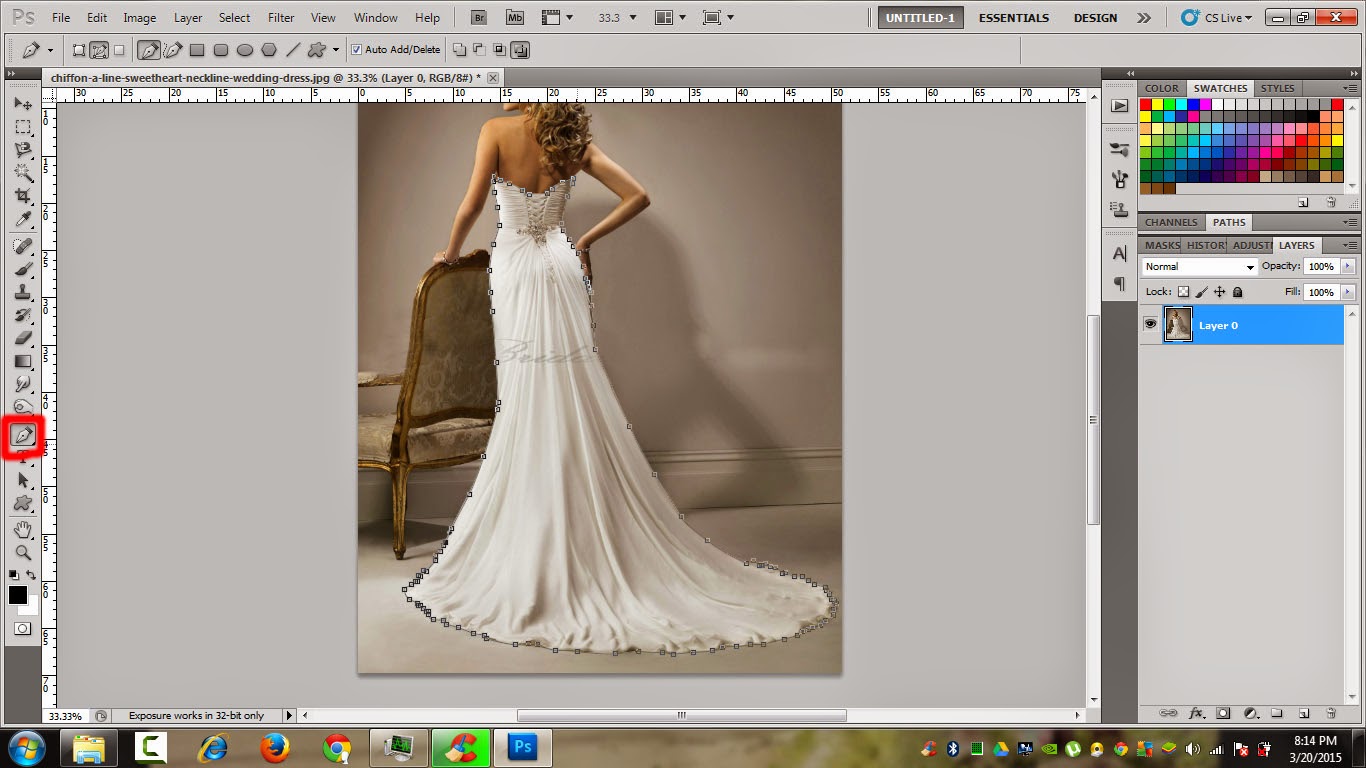Select the Custom Shape tool in the toolbox
1366x768 pixels.
pos(22,503)
